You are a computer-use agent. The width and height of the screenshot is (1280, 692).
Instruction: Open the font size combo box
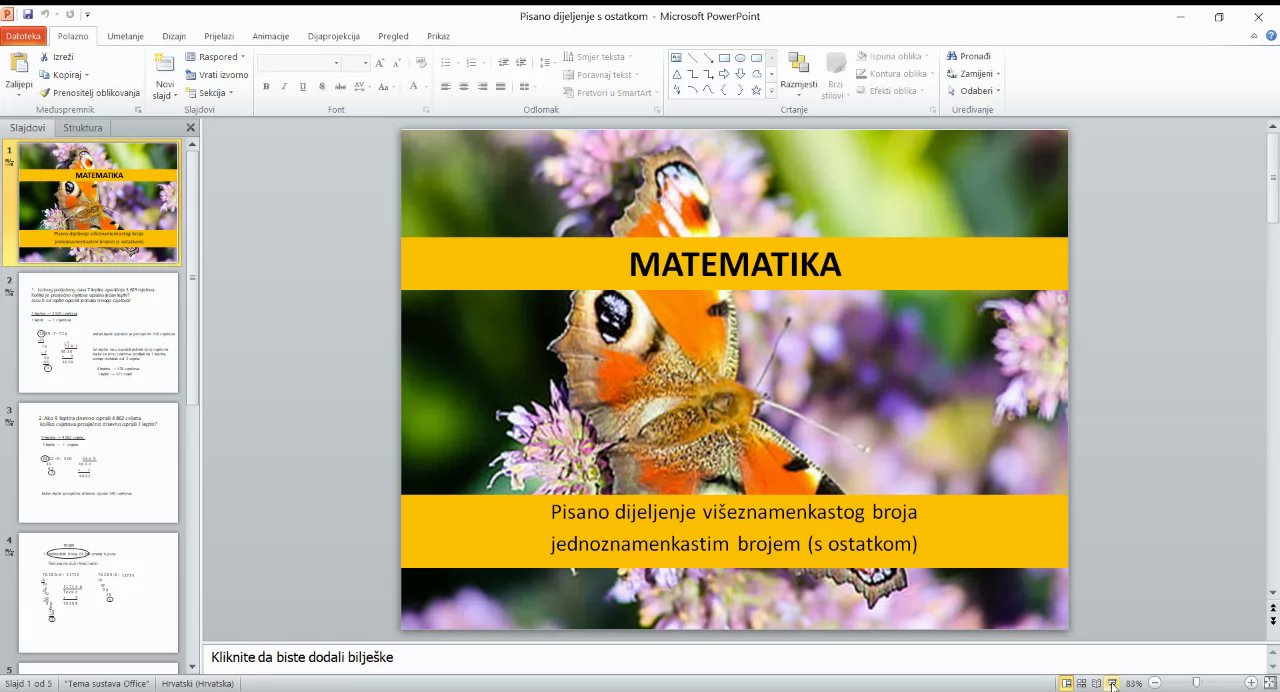(357, 63)
